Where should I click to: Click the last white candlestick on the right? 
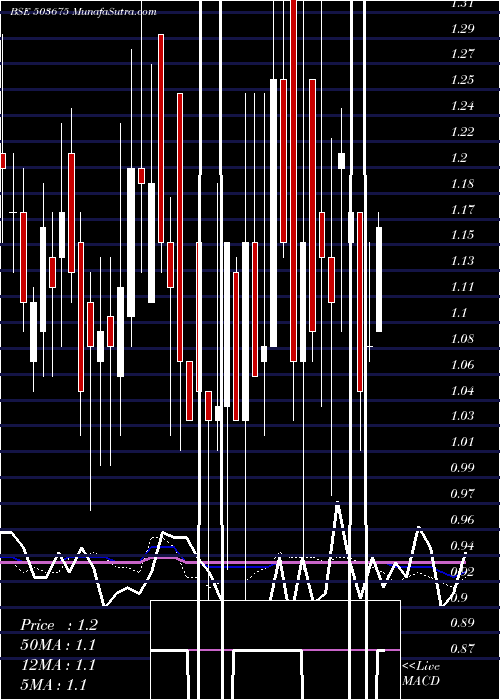pos(379,279)
